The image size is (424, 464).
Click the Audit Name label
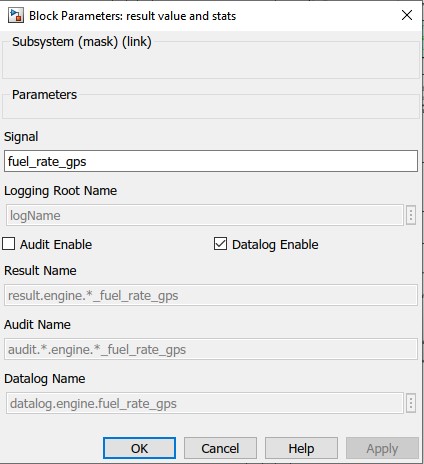(x=37, y=324)
